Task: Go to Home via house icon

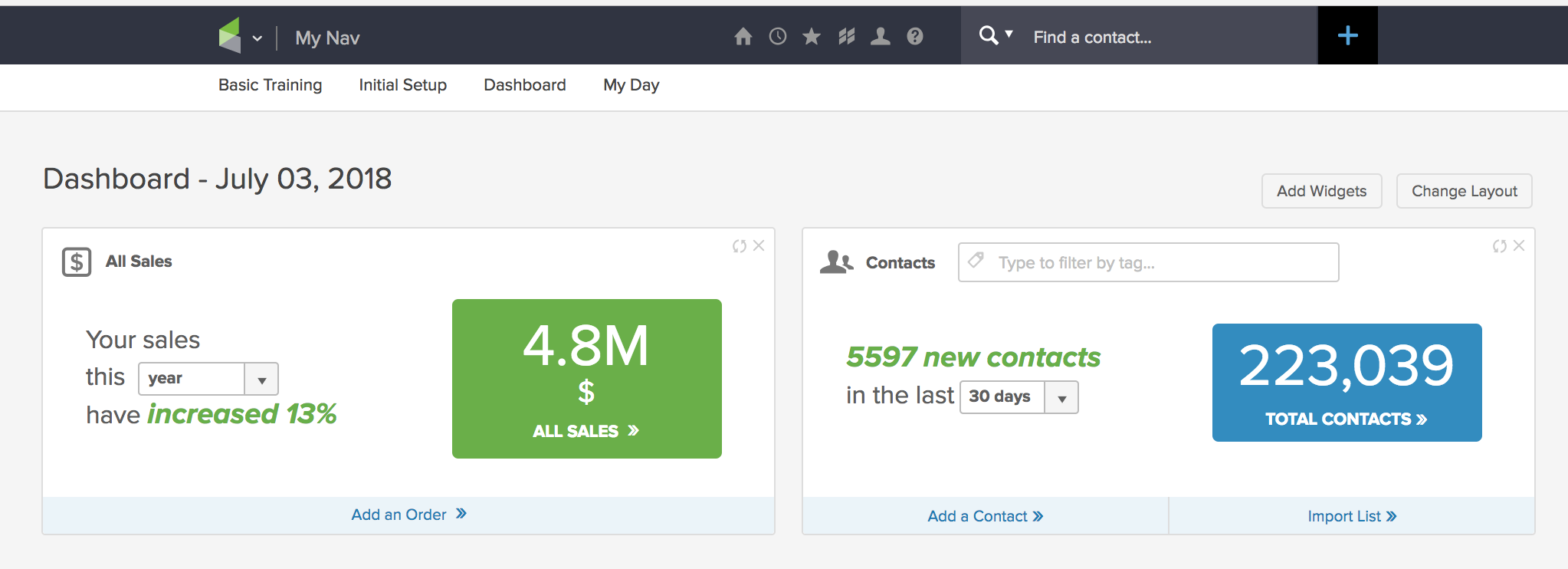Action: (x=743, y=36)
